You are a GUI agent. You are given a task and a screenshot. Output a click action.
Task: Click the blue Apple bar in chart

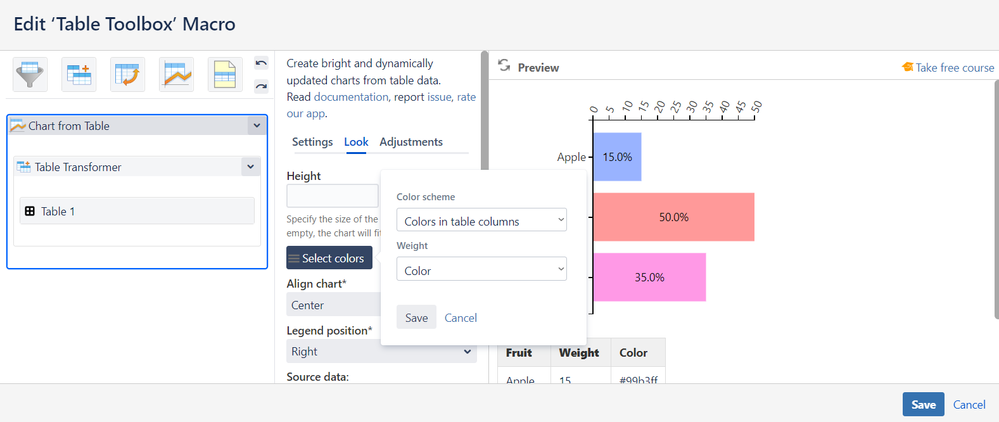pyautogui.click(x=617, y=157)
